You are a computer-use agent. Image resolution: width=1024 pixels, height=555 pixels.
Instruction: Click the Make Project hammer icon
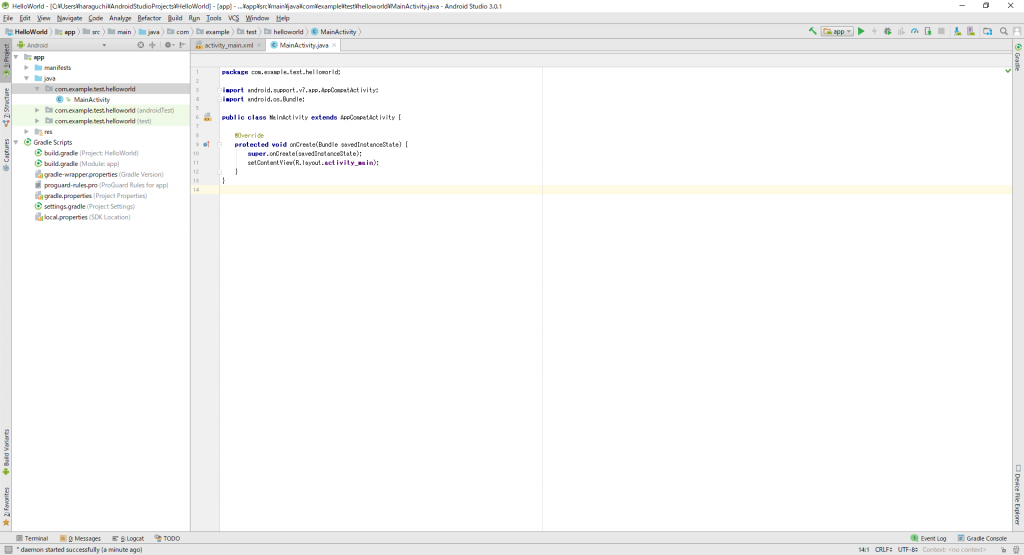pos(812,31)
